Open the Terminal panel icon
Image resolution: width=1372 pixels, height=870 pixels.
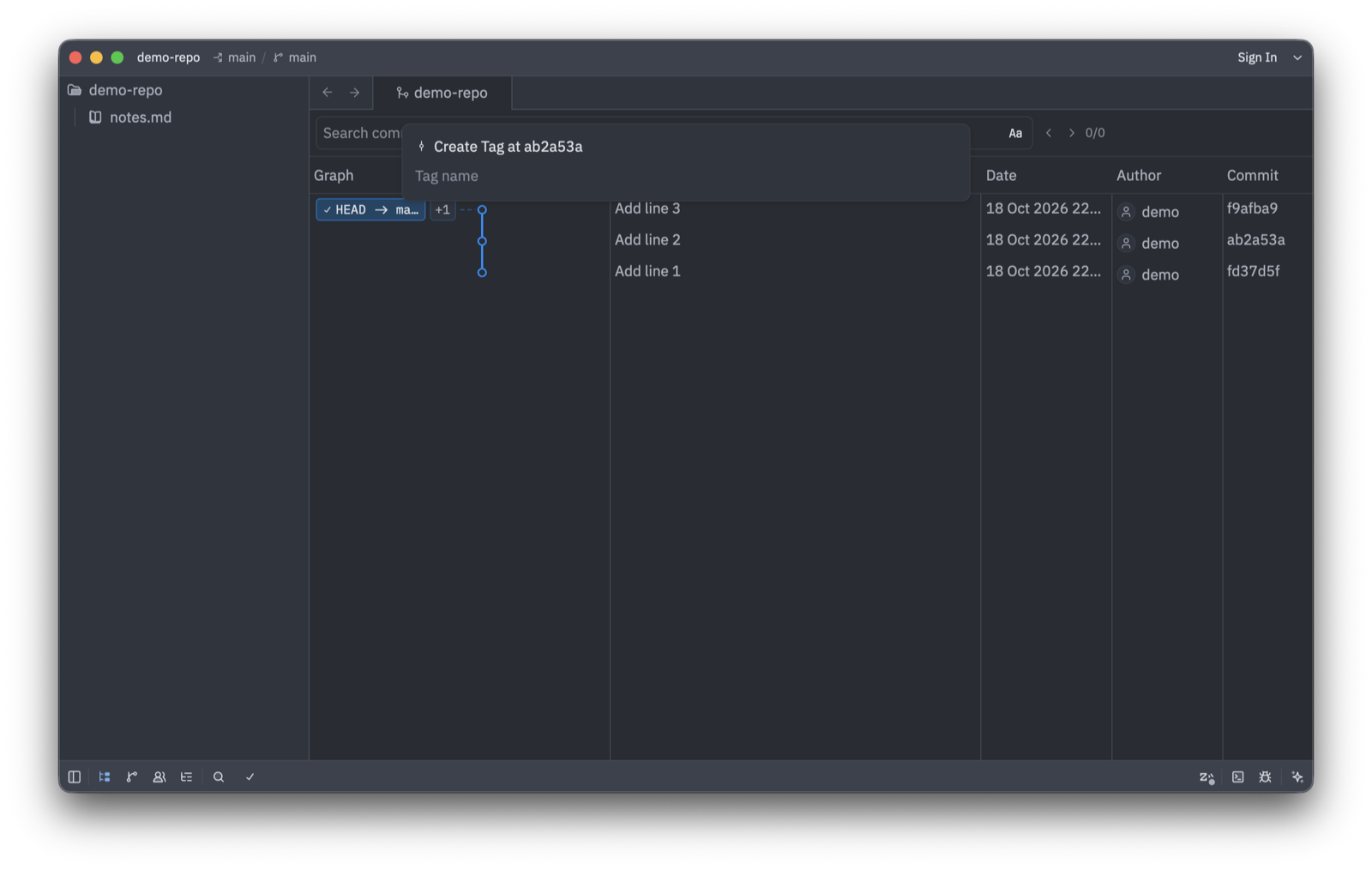click(1237, 776)
